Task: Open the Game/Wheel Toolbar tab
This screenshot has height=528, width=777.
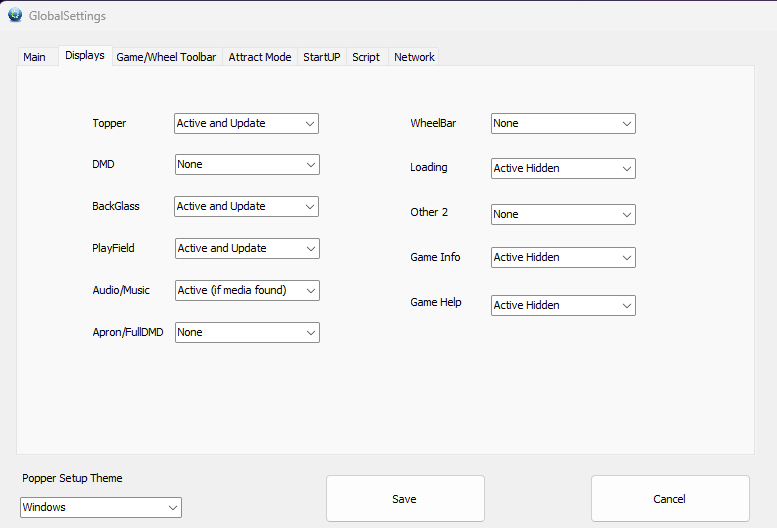Action: (166, 57)
